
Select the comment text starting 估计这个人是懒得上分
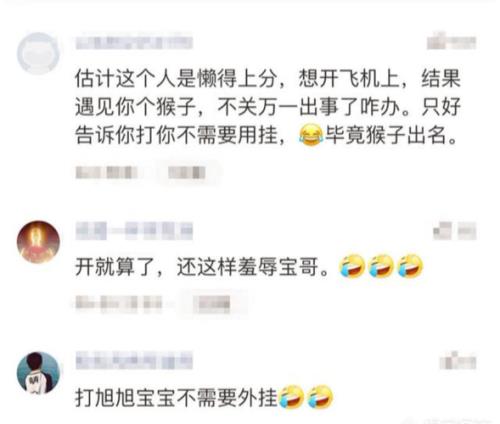(x=268, y=107)
